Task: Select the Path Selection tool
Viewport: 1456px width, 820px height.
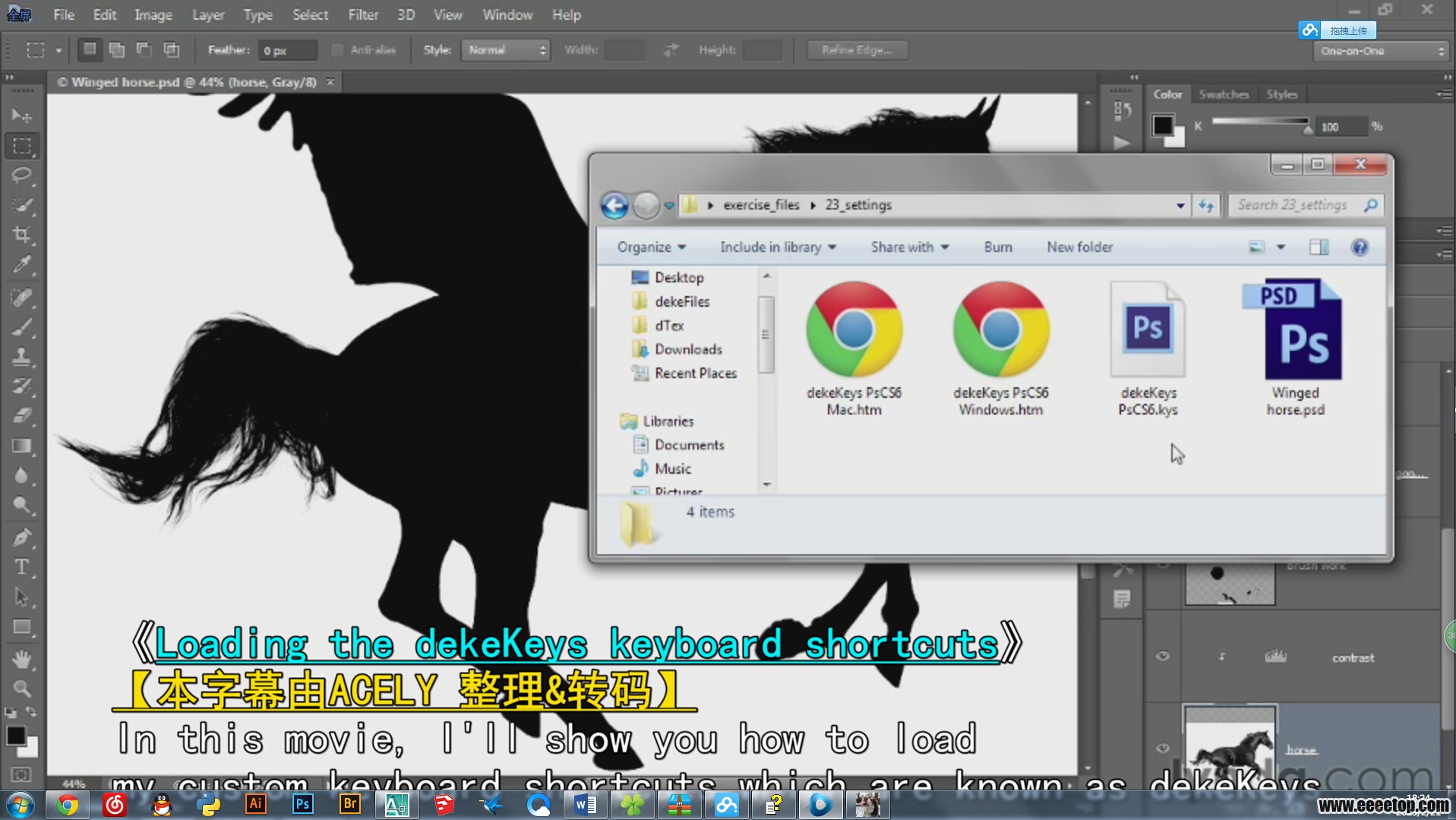Action: pyautogui.click(x=21, y=598)
